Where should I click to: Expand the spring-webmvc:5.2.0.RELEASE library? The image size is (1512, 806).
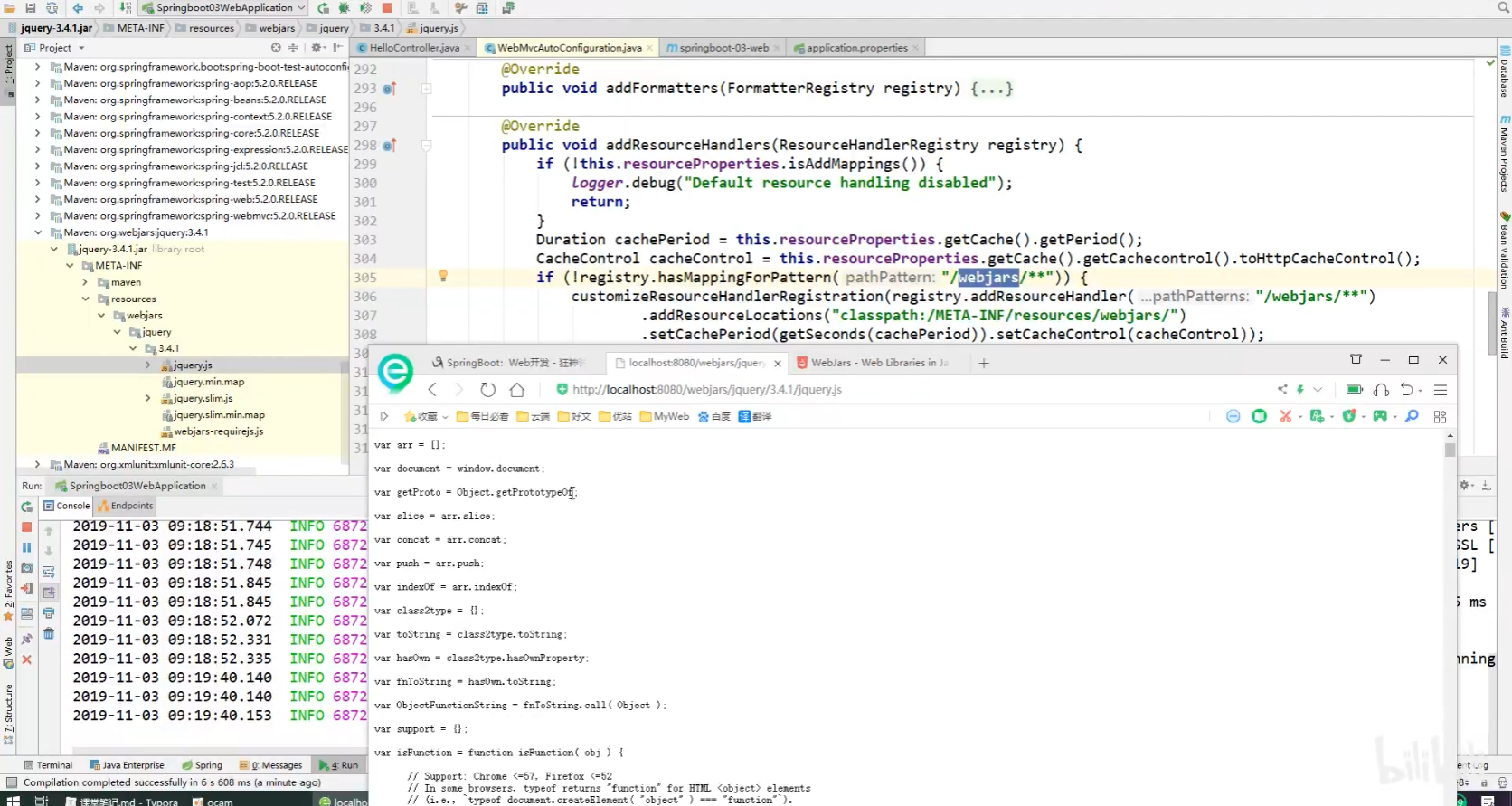[x=37, y=216]
